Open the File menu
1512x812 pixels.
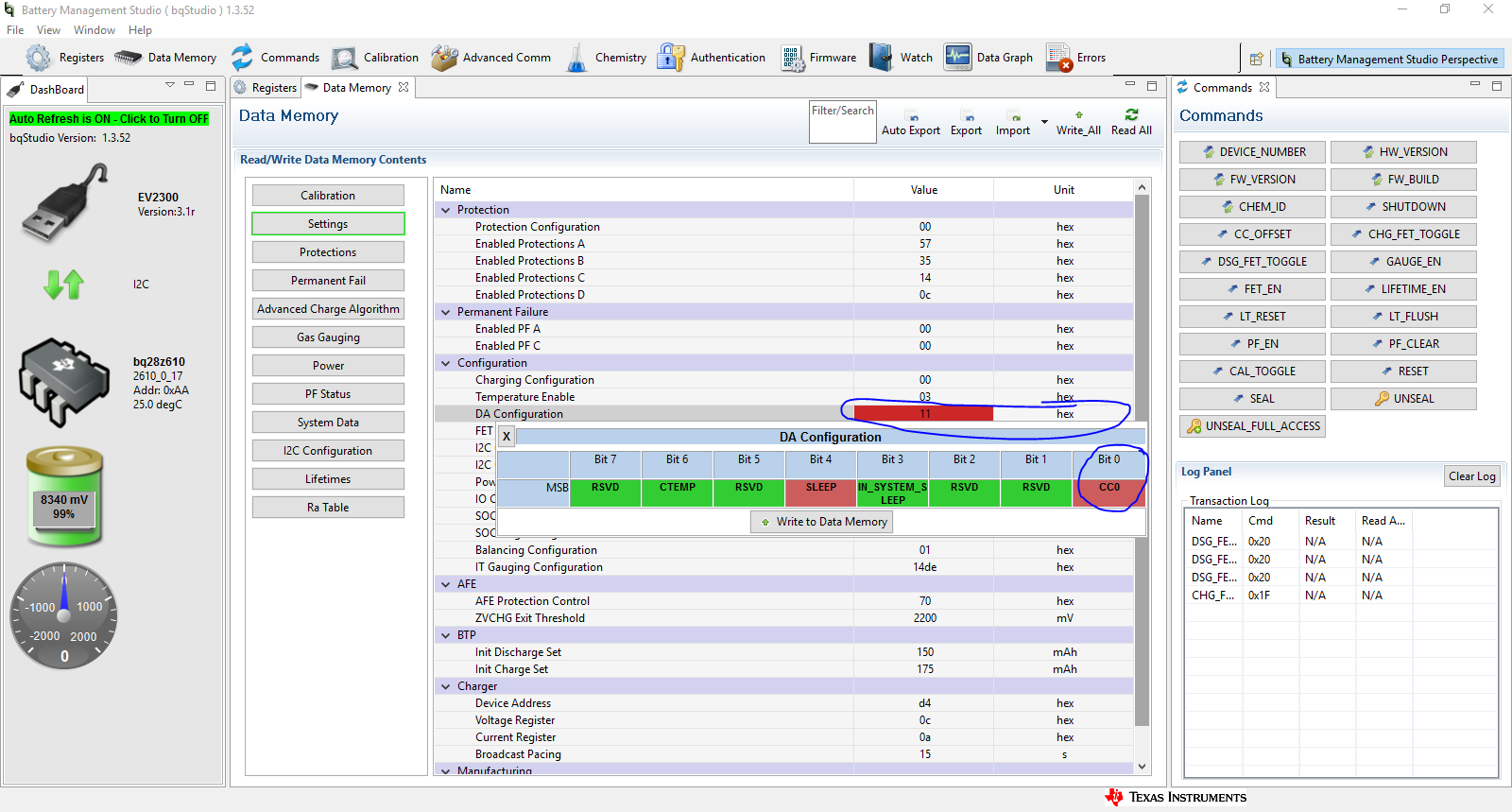click(x=15, y=30)
